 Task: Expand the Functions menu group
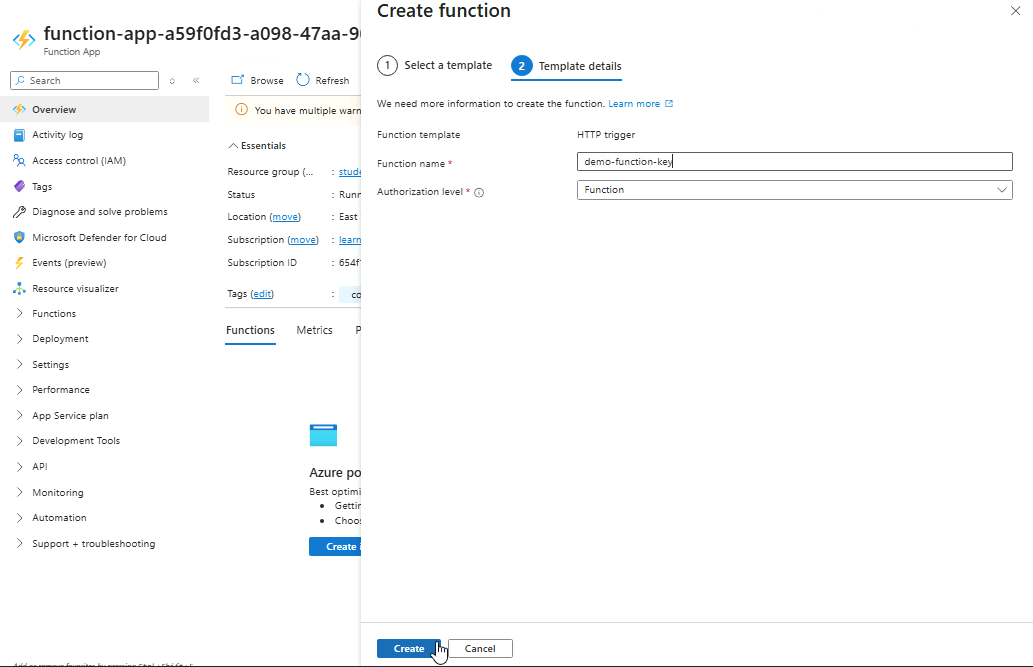(54, 314)
